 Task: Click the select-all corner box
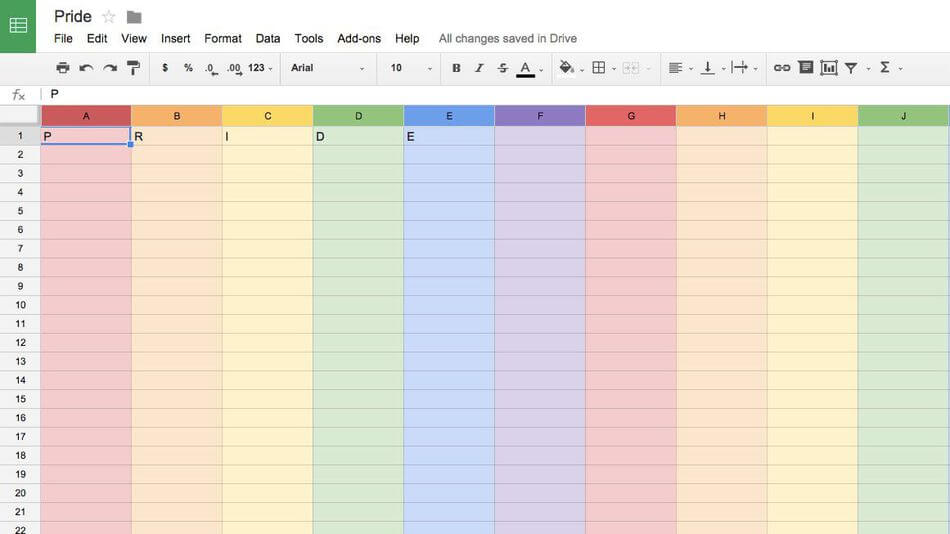click(20, 115)
